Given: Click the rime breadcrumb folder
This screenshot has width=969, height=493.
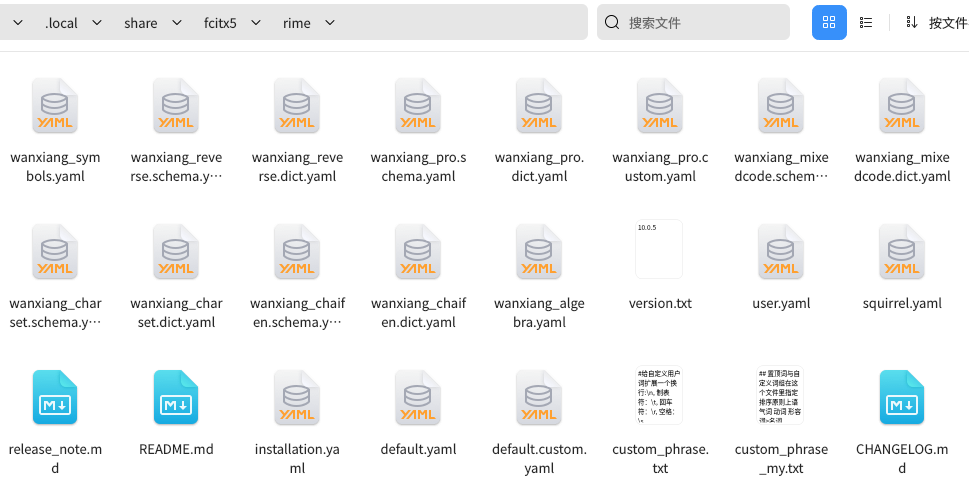Looking at the screenshot, I should coord(297,23).
